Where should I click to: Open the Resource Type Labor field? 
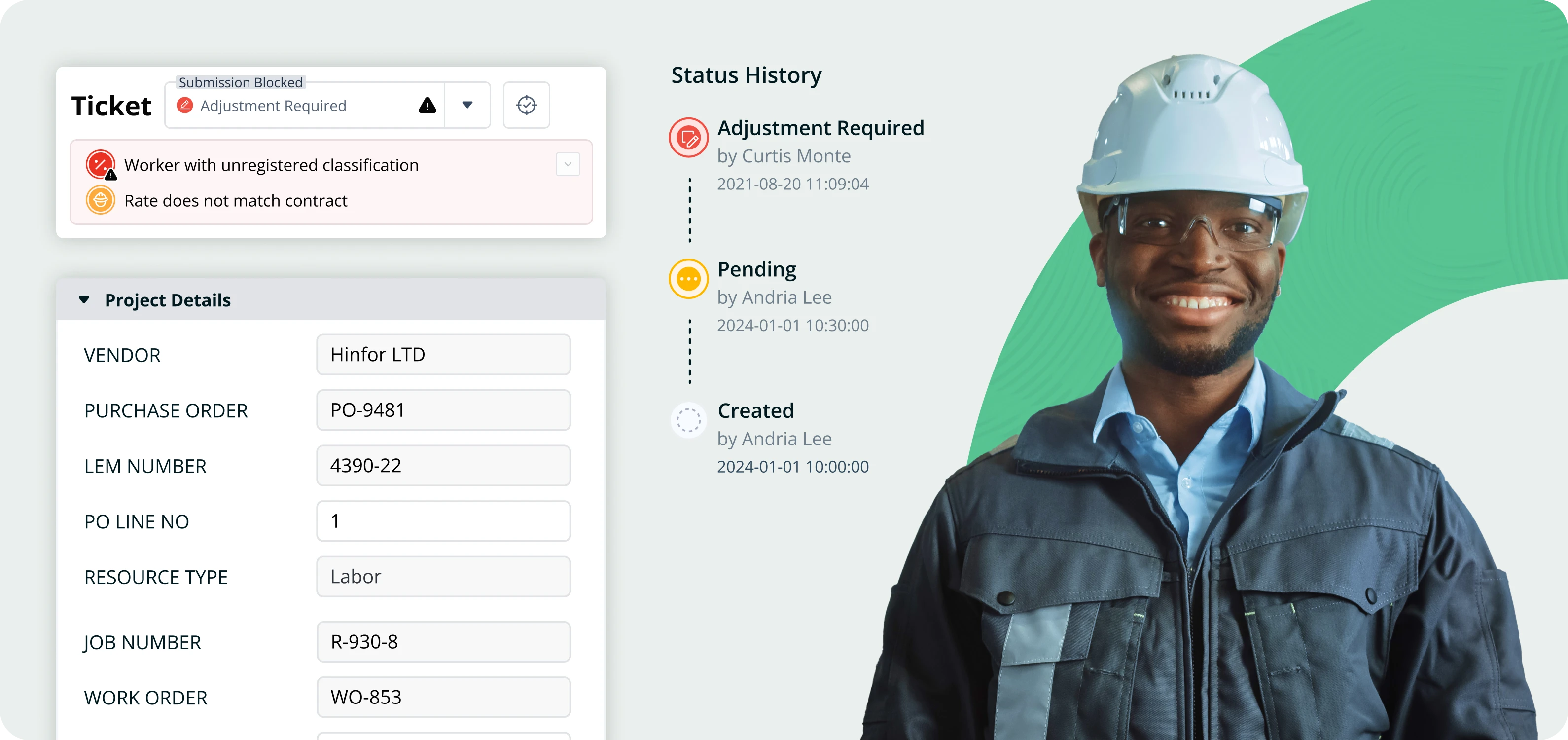coord(443,576)
